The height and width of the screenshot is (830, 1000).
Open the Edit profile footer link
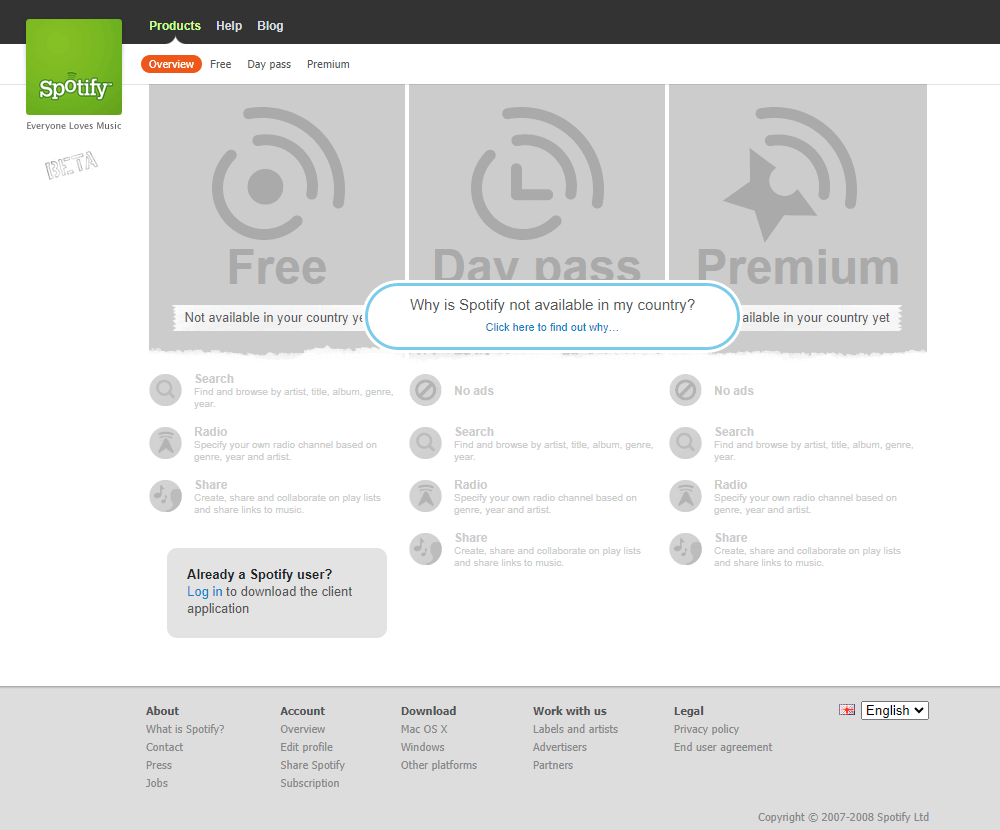point(307,747)
